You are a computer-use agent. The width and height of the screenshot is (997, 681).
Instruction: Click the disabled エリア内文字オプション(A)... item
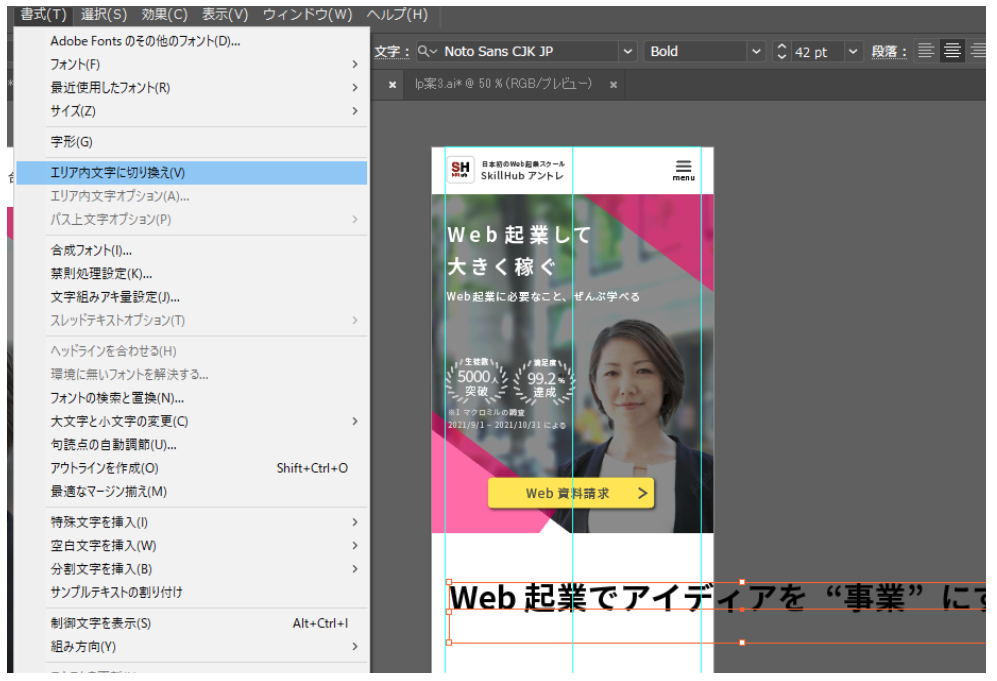click(191, 196)
